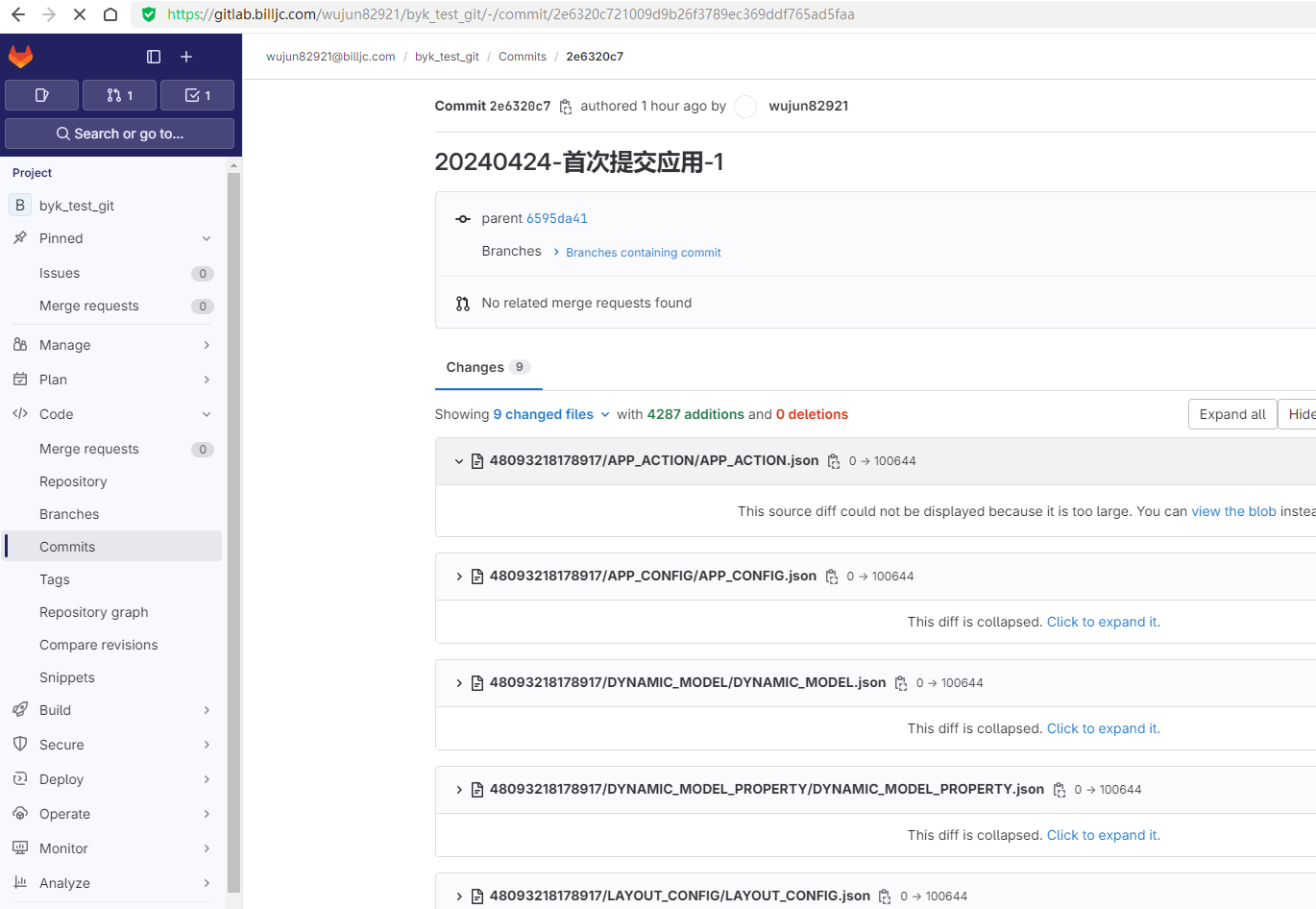Click the Expand all button
Image resolution: width=1316 pixels, height=909 pixels.
(1232, 414)
